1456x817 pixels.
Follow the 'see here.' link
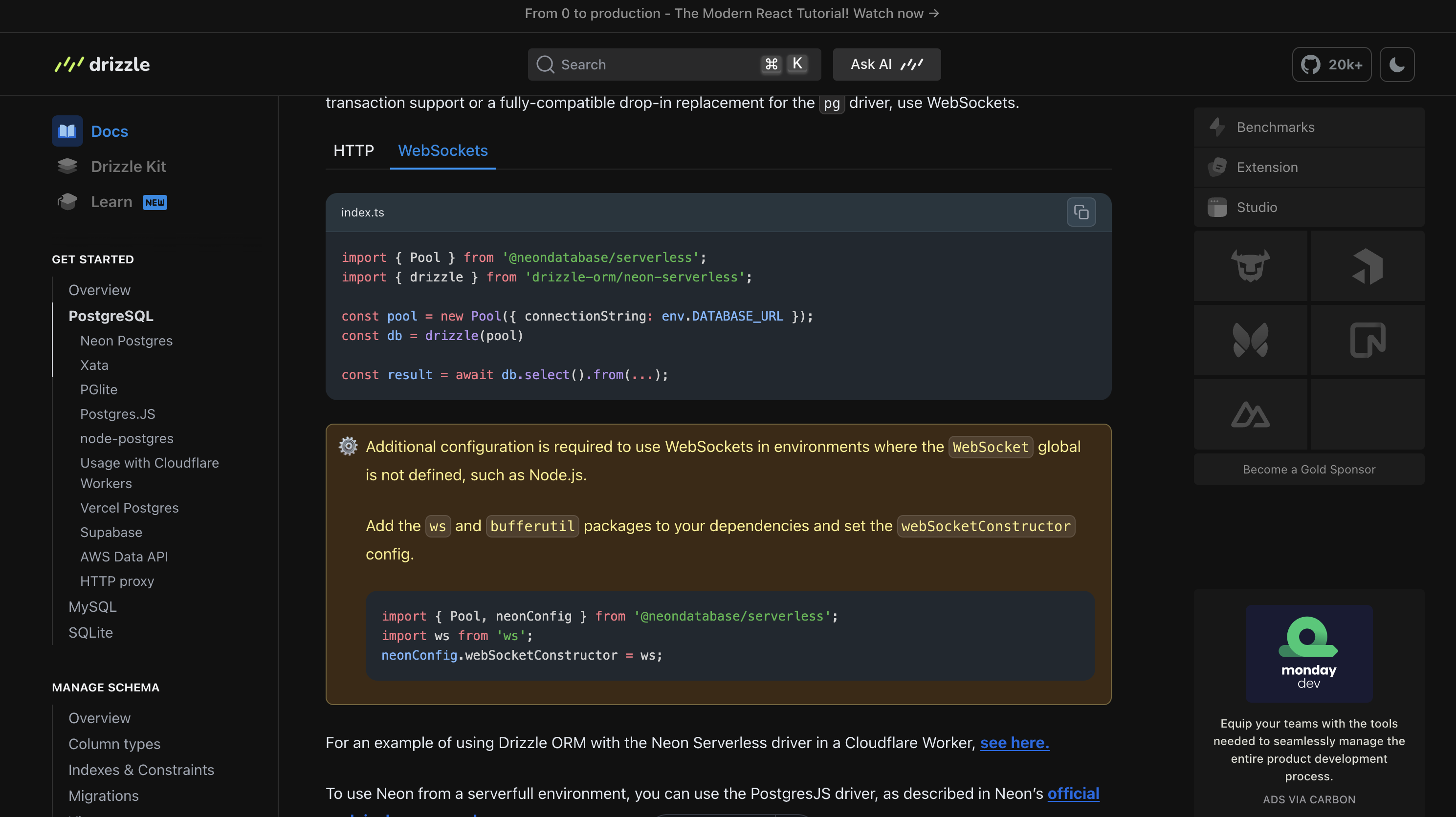click(1014, 742)
